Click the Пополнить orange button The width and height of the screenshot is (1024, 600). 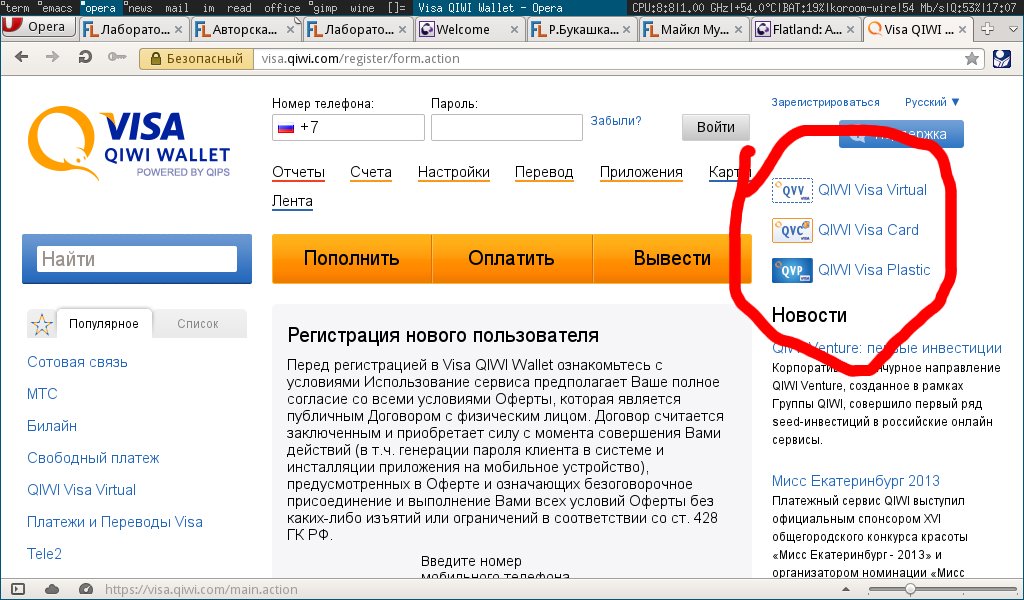tap(351, 258)
